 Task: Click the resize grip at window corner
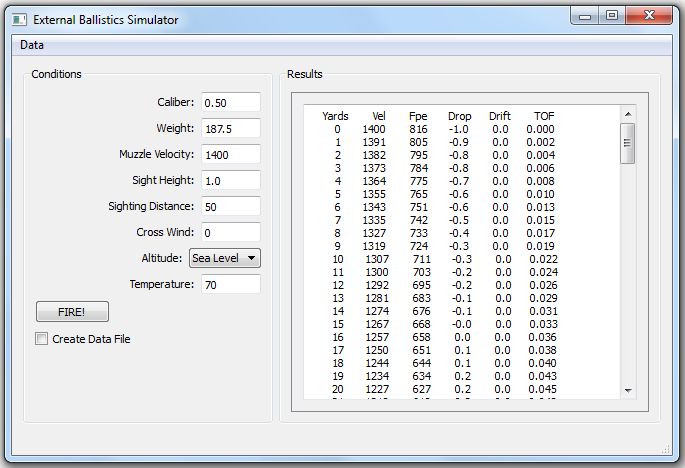(666, 450)
